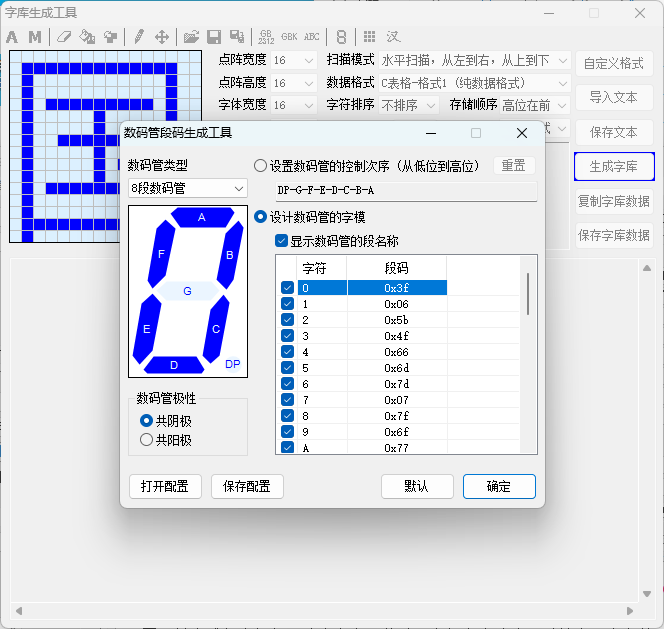The height and width of the screenshot is (629, 664).
Task: Select the four-arrow Move tool
Action: [x=162, y=37]
